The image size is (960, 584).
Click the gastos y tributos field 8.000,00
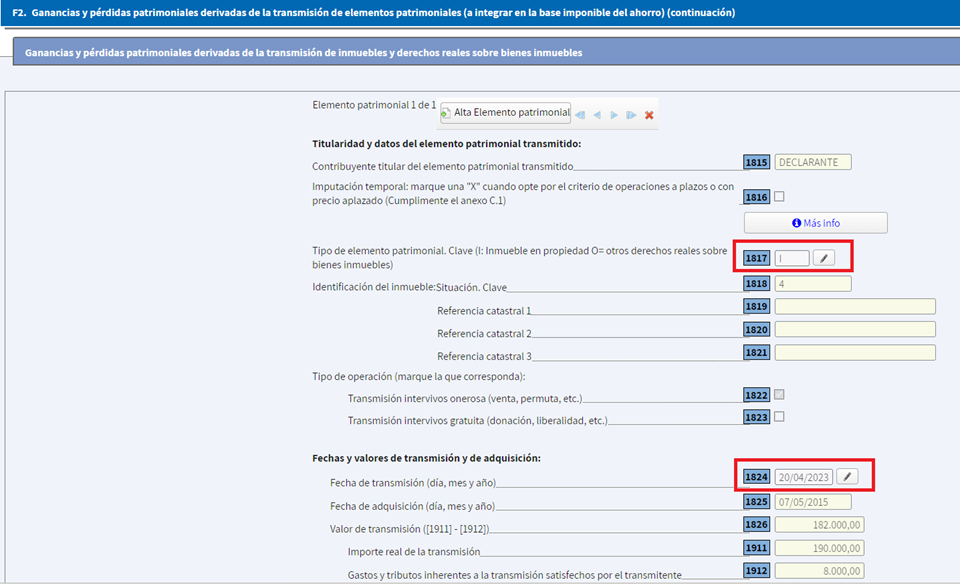(819, 572)
